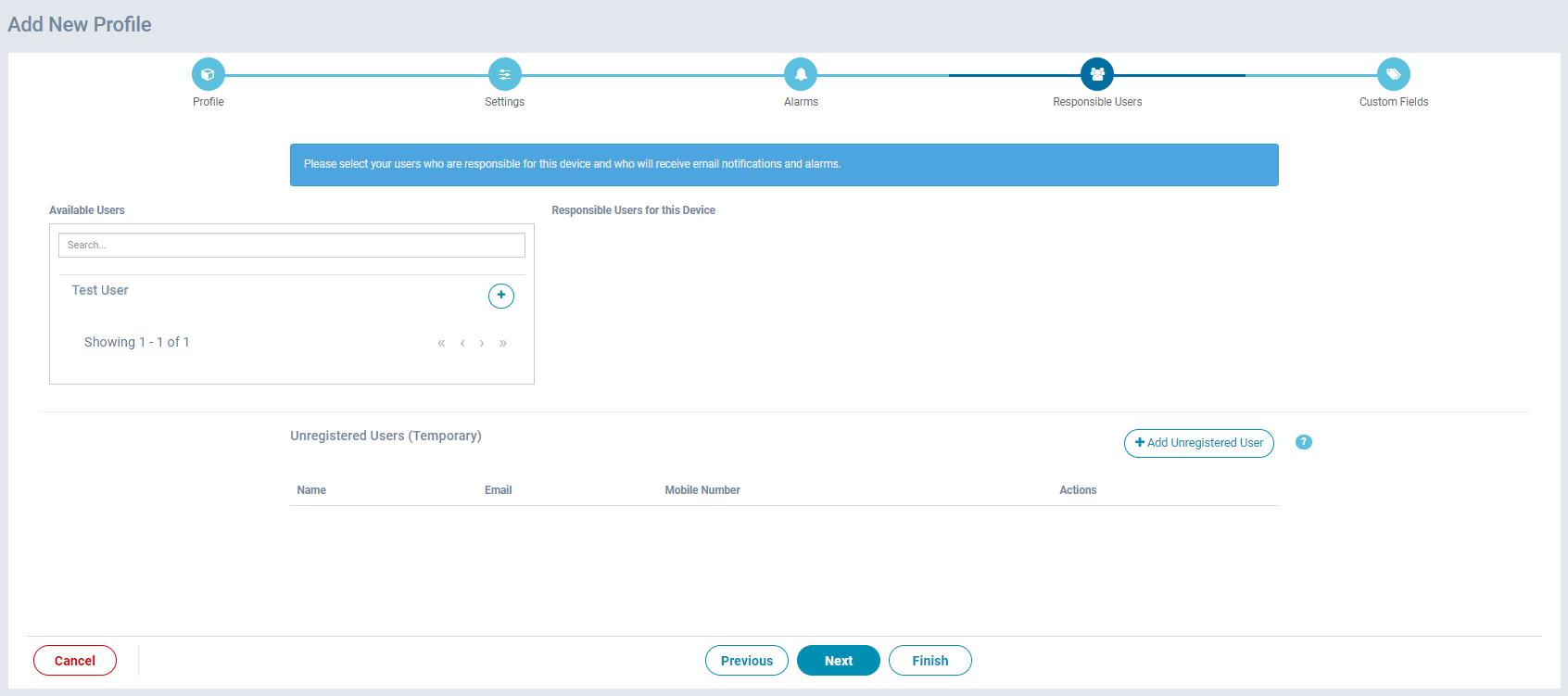1568x696 pixels.
Task: Click the Available Users heading
Action: [x=87, y=210]
